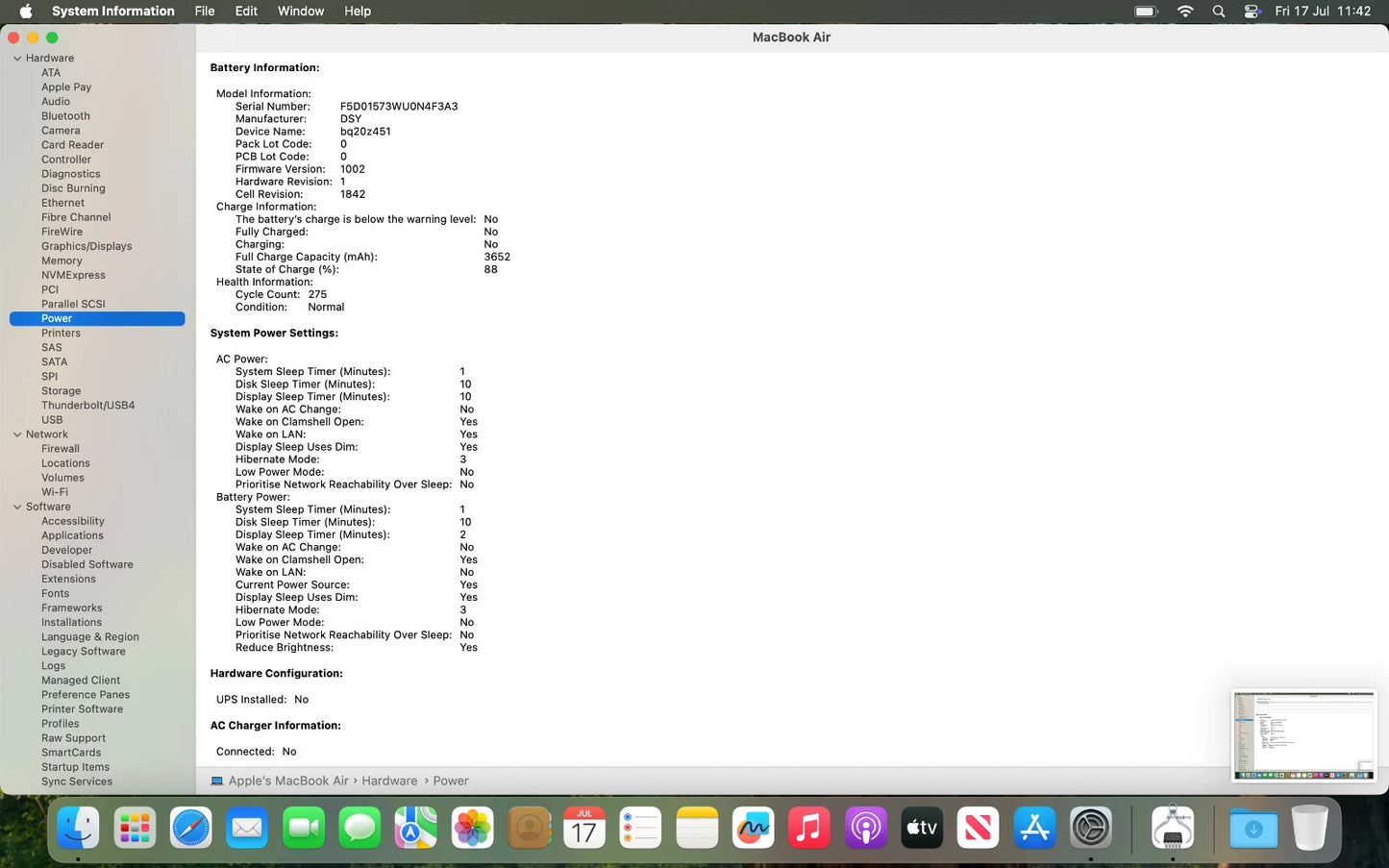
Task: Select NVMExpress in the sidebar
Action: pyautogui.click(x=73, y=275)
